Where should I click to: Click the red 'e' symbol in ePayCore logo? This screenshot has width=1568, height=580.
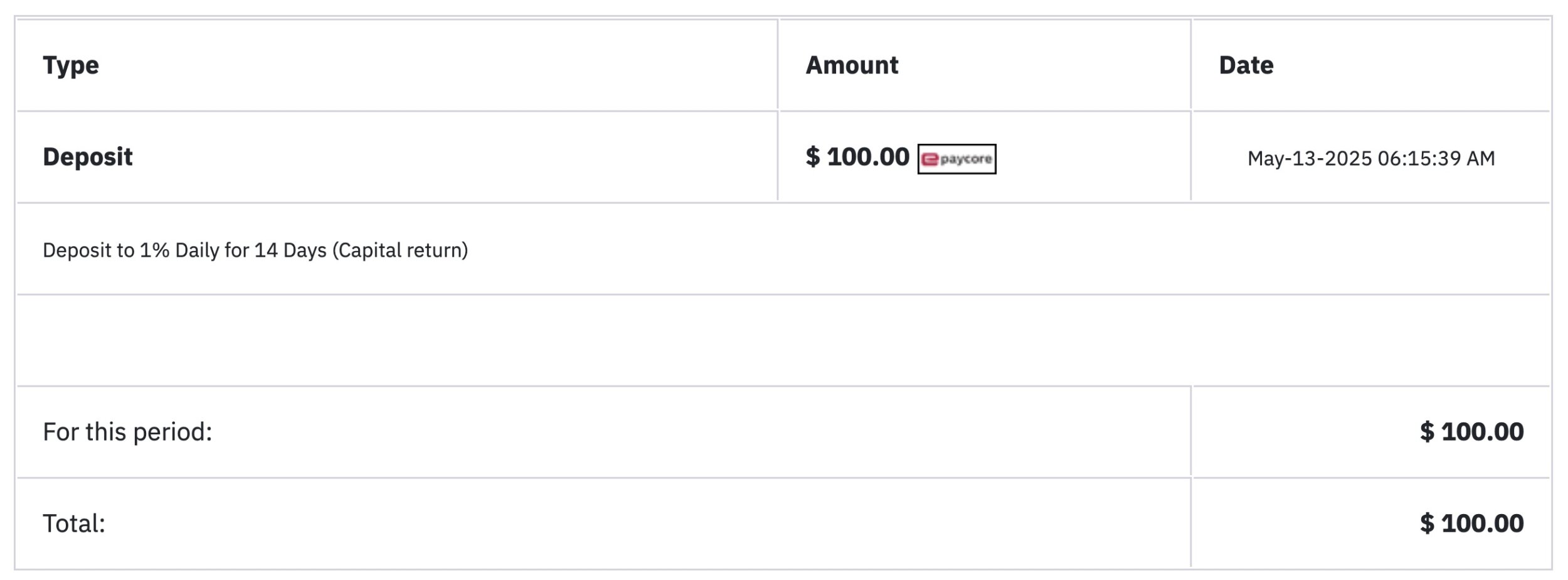pos(930,159)
